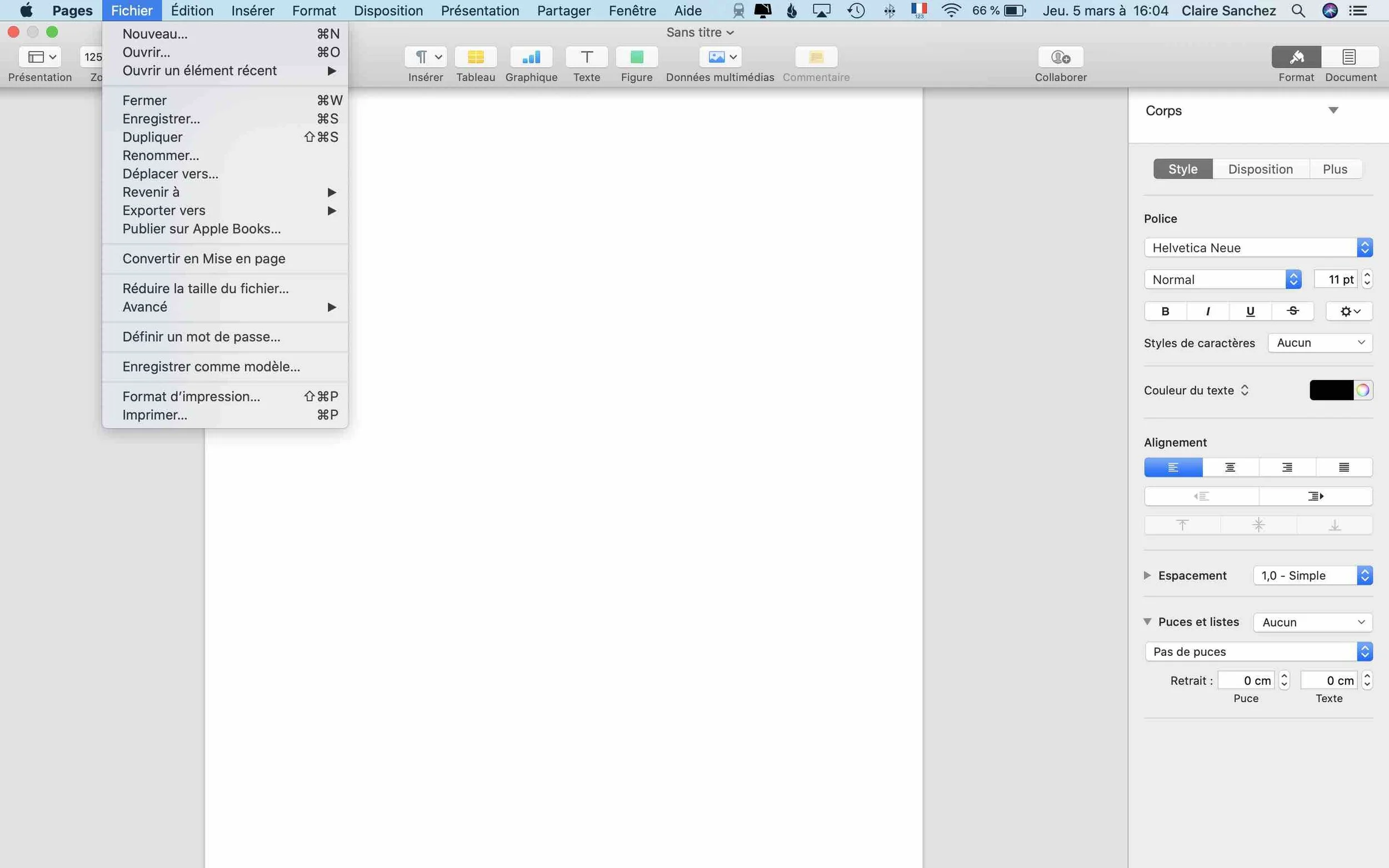Expand the Corps paragraph style list
The height and width of the screenshot is (868, 1389).
pyautogui.click(x=1334, y=110)
